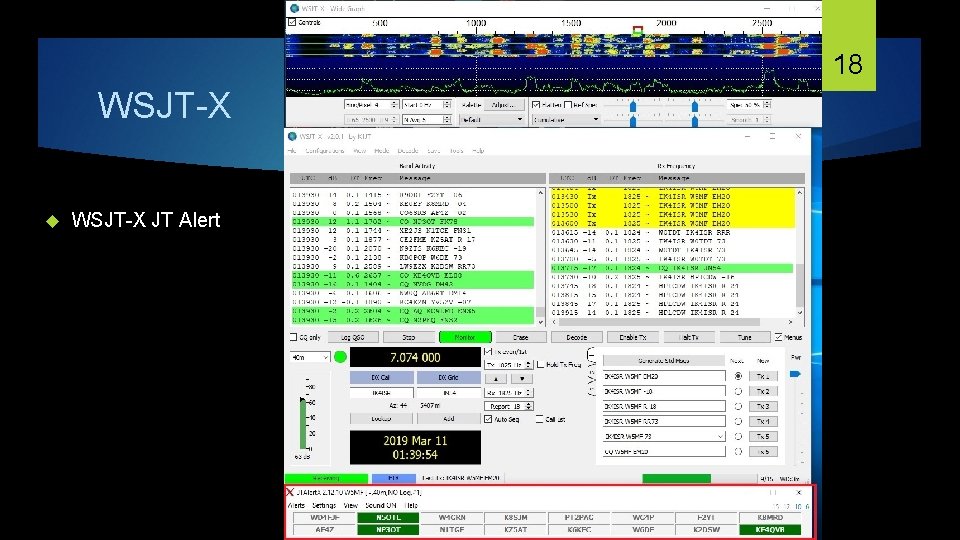This screenshot has width=960, height=540.
Task: Click the DX Call input field
Action: (x=381, y=392)
